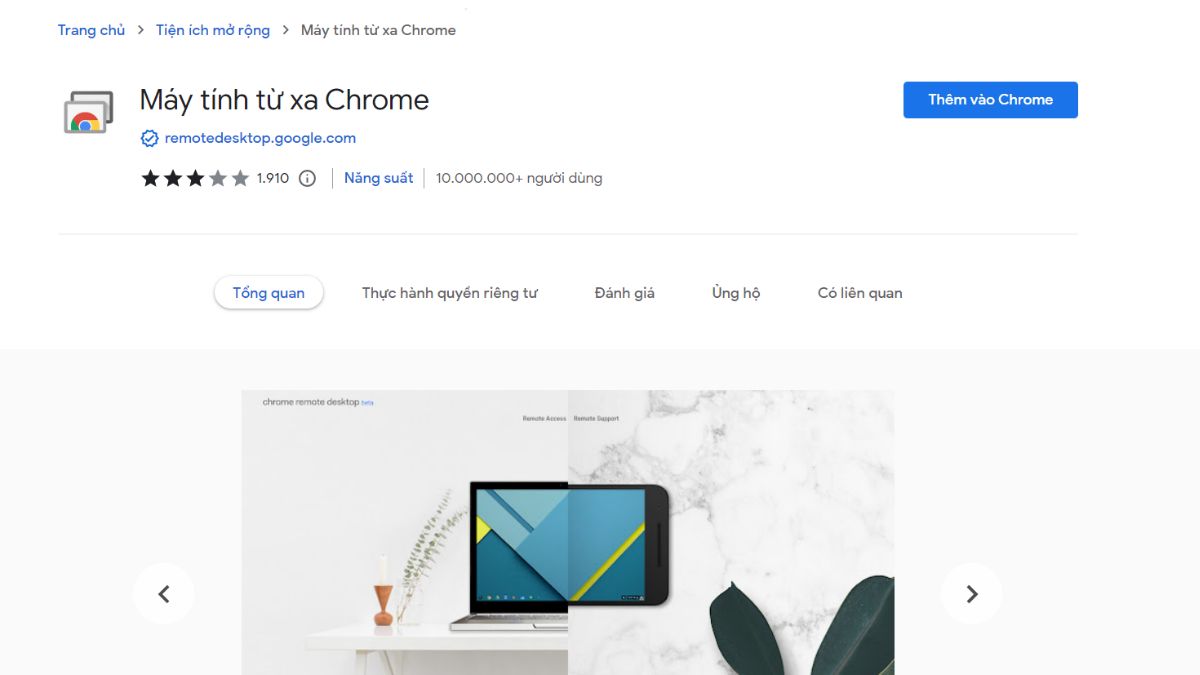Click the verified badge beside remotedesktop.google.com
The image size is (1200, 675).
tap(150, 139)
